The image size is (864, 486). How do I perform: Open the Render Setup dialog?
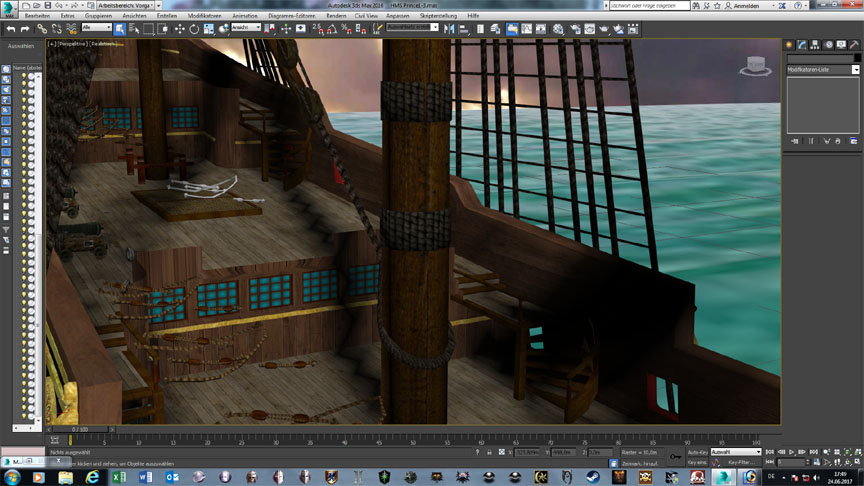point(575,29)
